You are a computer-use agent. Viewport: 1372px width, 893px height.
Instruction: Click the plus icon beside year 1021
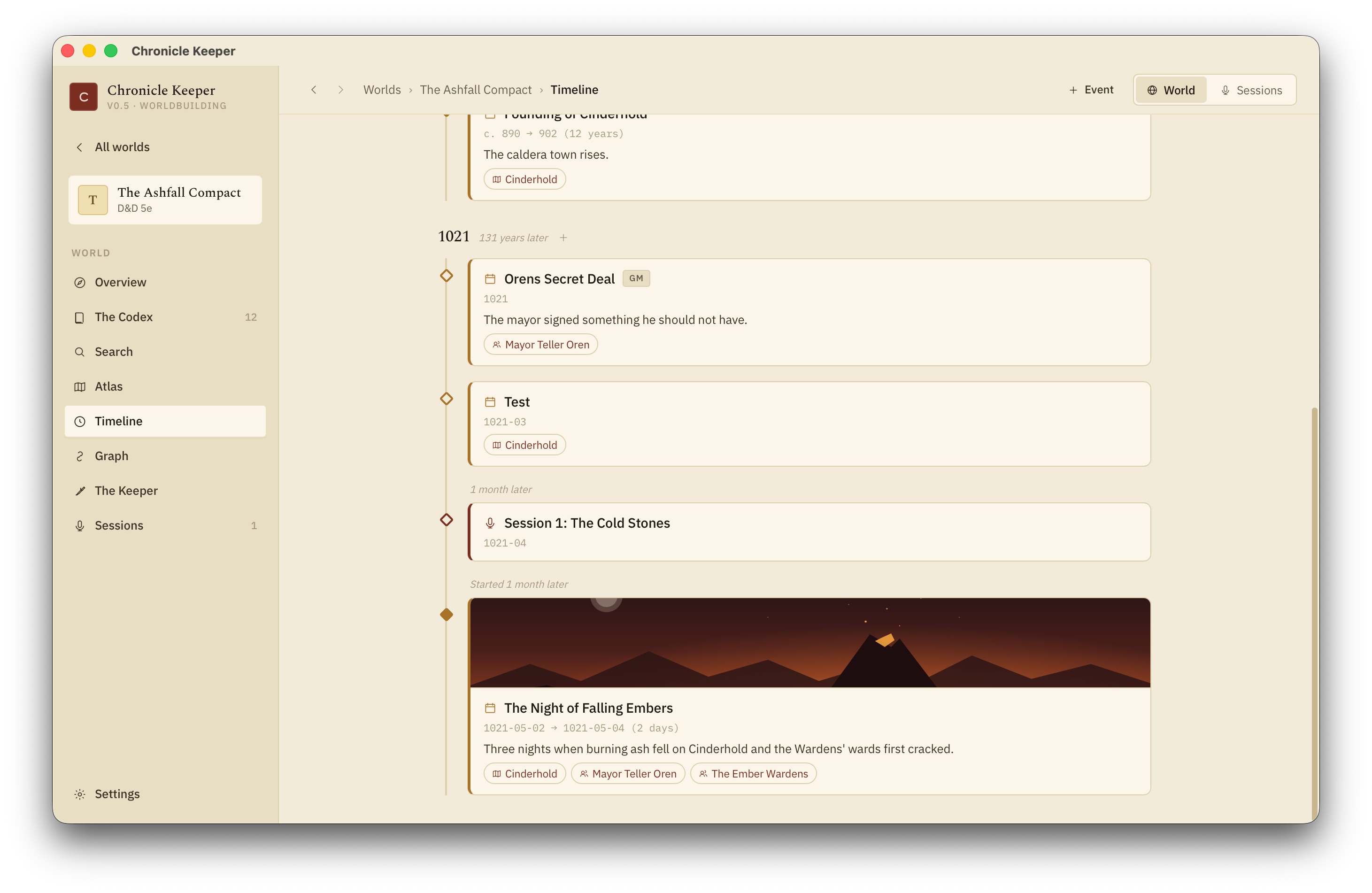point(563,238)
